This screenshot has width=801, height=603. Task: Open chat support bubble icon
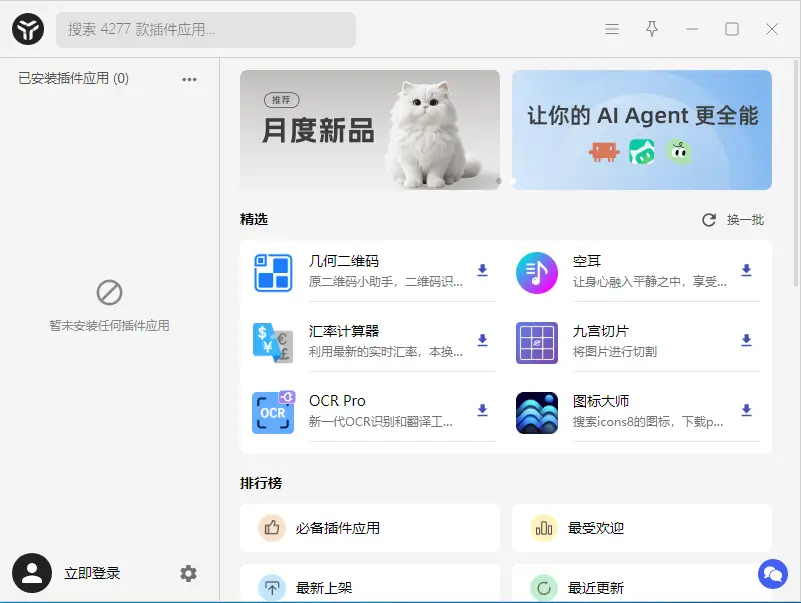pyautogui.click(x=772, y=574)
